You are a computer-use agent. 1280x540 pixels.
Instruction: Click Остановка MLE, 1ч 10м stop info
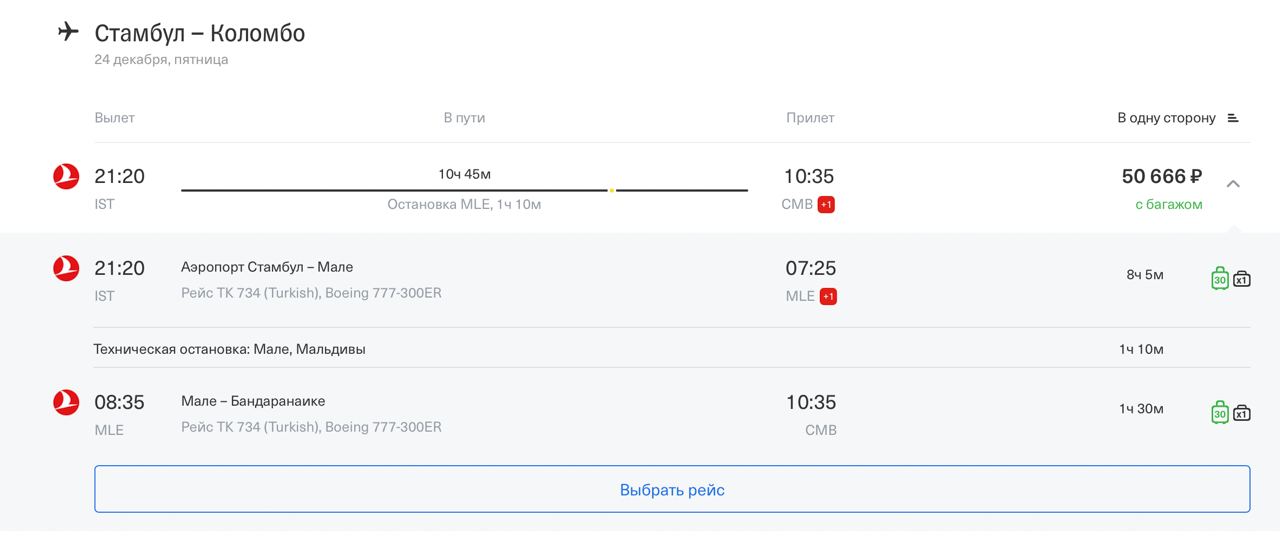(464, 205)
